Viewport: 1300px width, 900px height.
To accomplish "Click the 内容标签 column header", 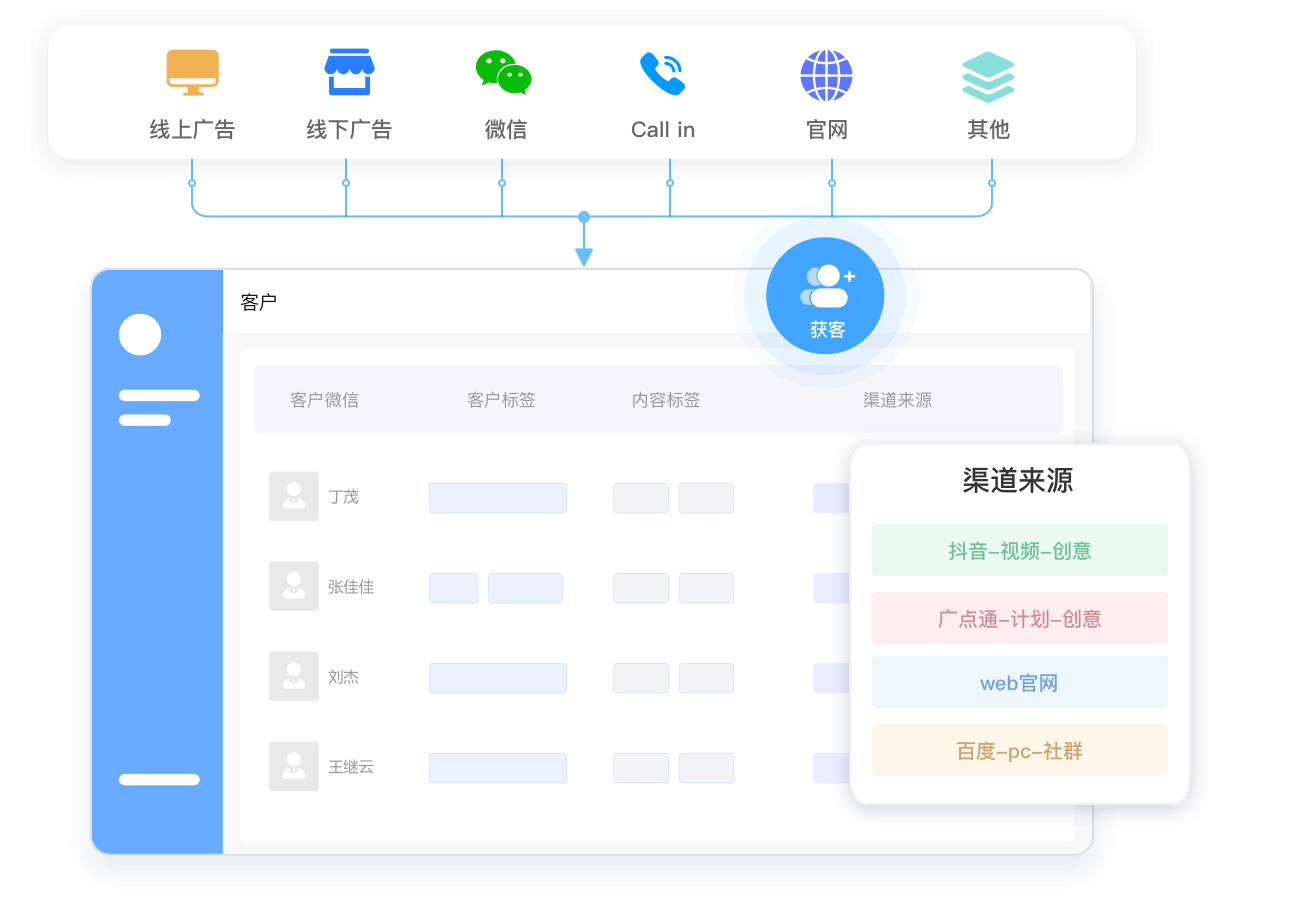I will coord(666,400).
